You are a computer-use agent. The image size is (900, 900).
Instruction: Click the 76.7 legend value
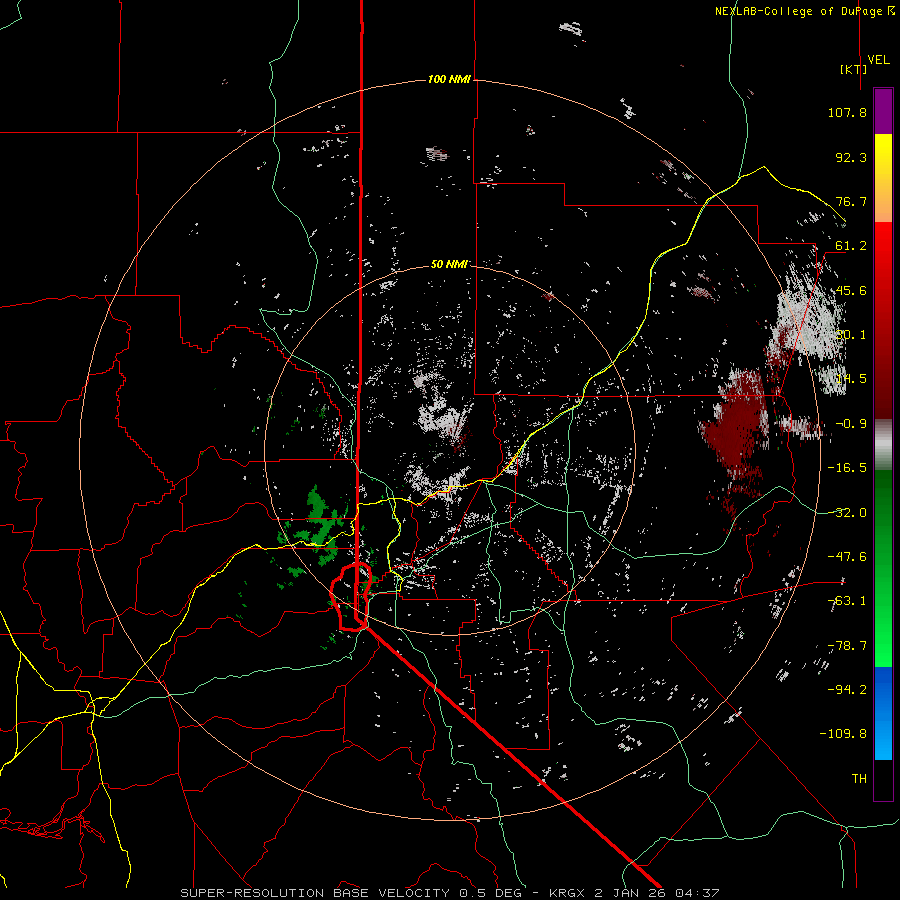(x=851, y=201)
